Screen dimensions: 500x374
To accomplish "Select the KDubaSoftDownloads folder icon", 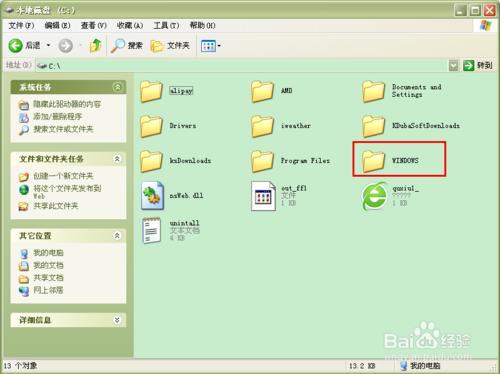I will 373,126.
